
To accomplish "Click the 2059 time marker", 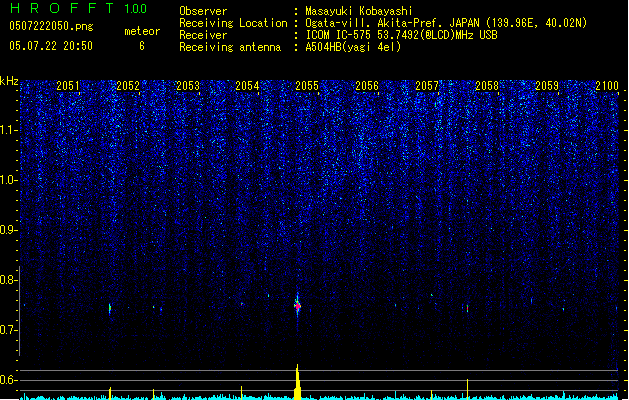I will tap(547, 85).
